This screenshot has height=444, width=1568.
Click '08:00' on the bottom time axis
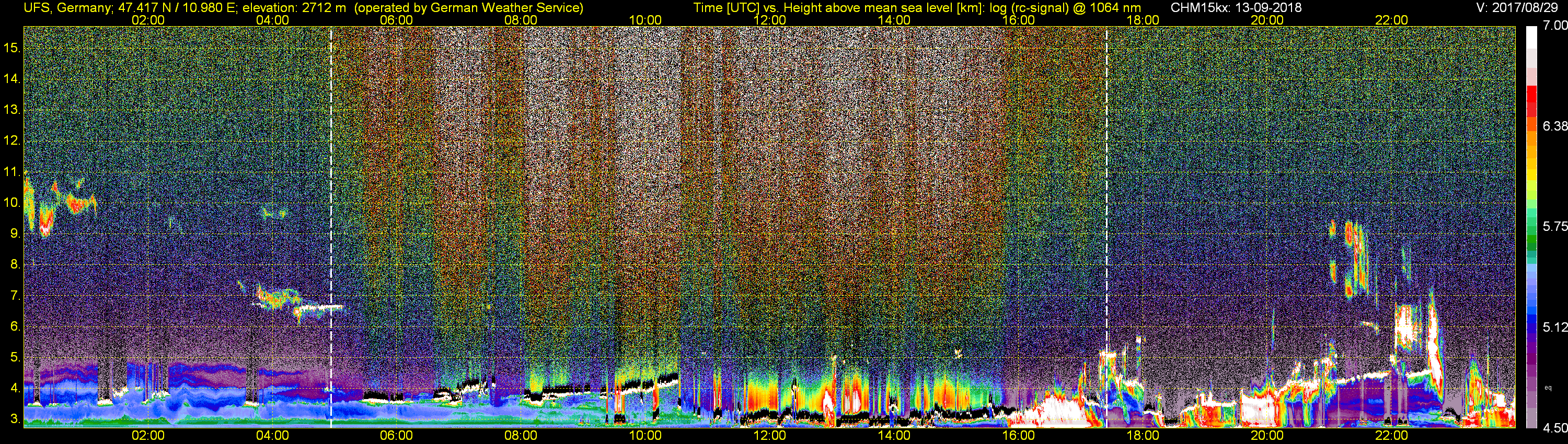[521, 436]
